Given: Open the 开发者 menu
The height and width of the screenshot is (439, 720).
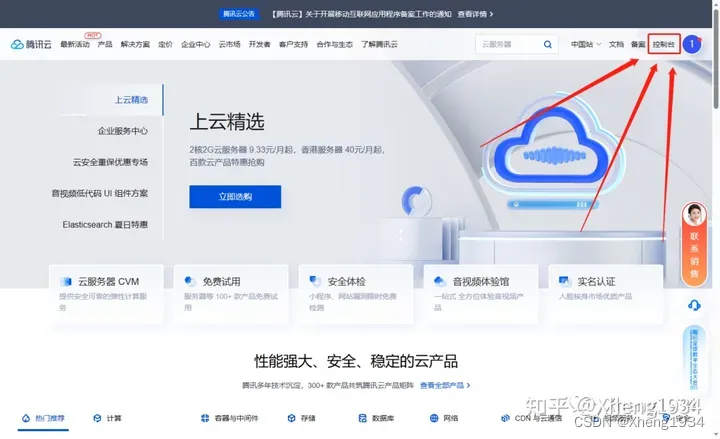Looking at the screenshot, I should [259, 45].
